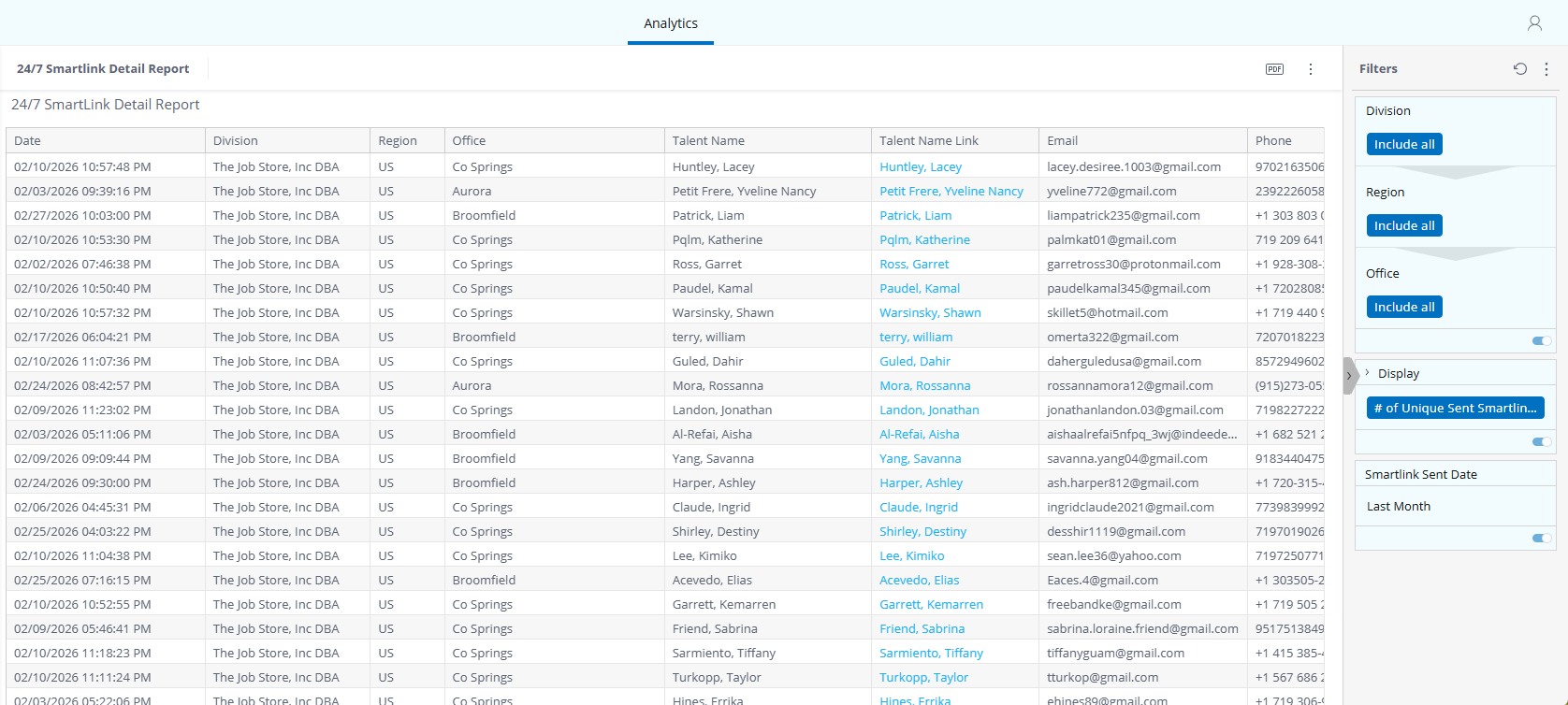Open Mora, Rossanna talent link
Image resolution: width=1568 pixels, height=705 pixels.
coord(925,385)
